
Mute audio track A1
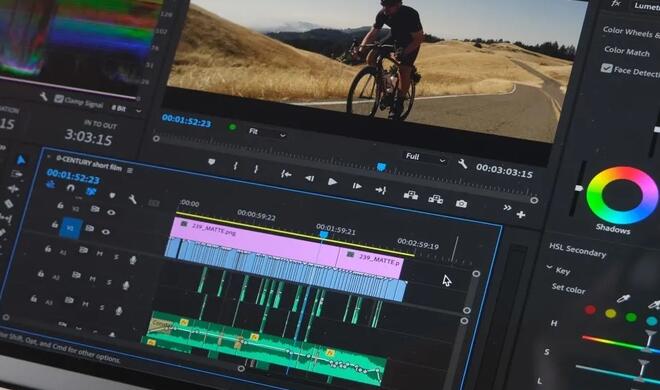(99, 254)
